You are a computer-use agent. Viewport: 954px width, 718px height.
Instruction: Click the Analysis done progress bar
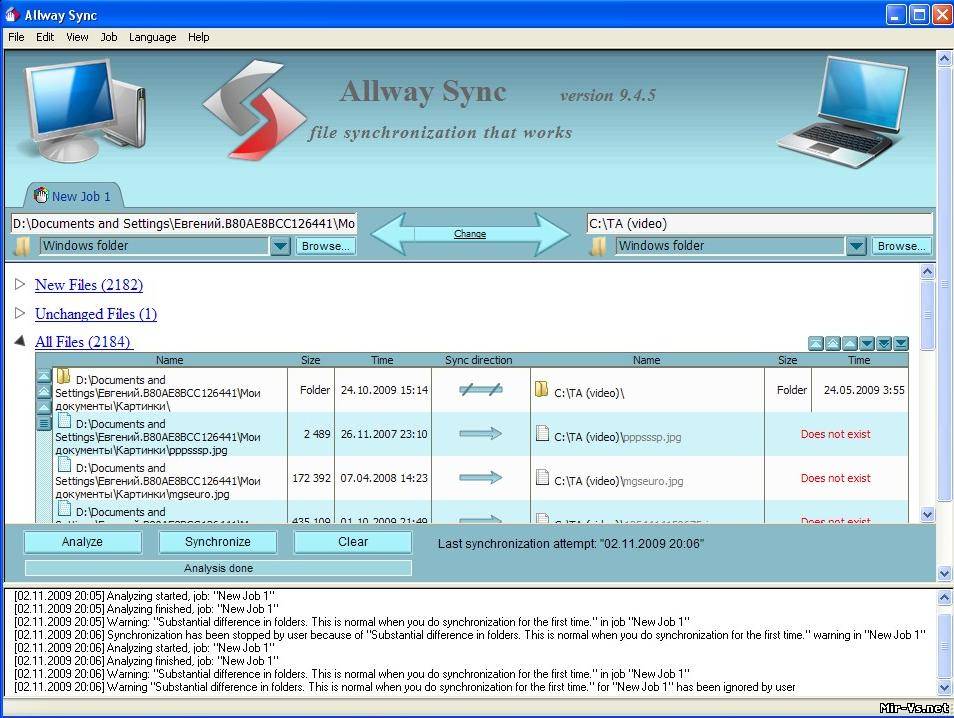[218, 568]
